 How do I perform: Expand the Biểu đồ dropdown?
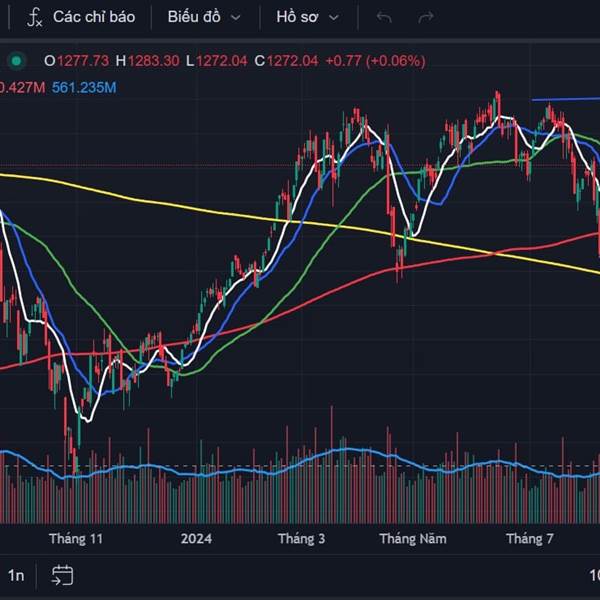204,17
